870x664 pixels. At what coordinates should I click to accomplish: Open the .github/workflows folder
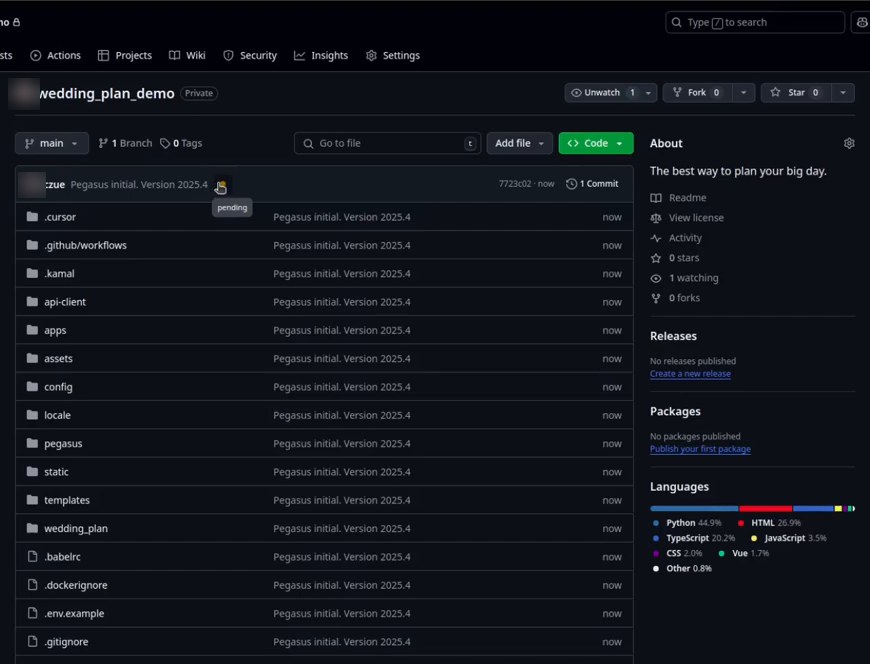click(85, 245)
